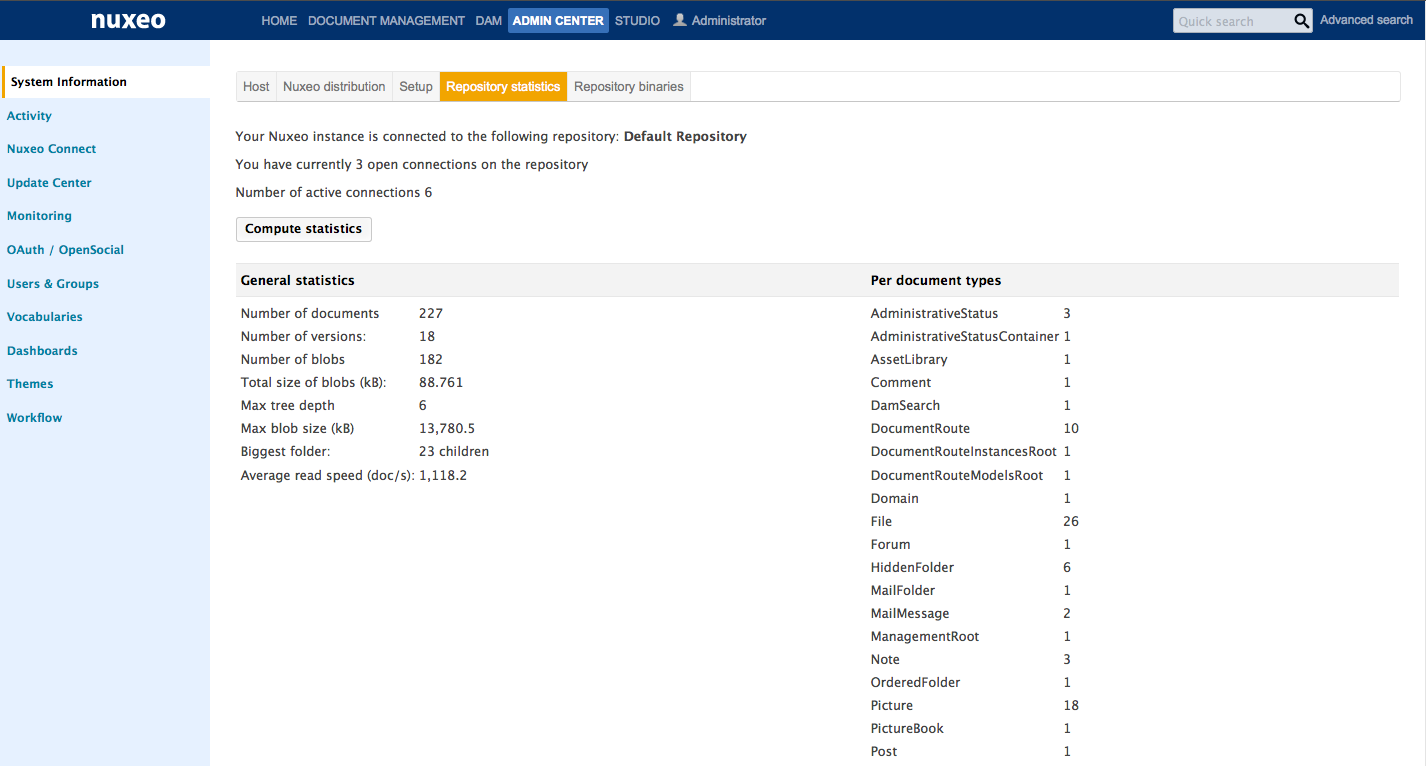This screenshot has width=1426, height=766.
Task: Open Activity in the sidebar
Action: [x=29, y=116]
